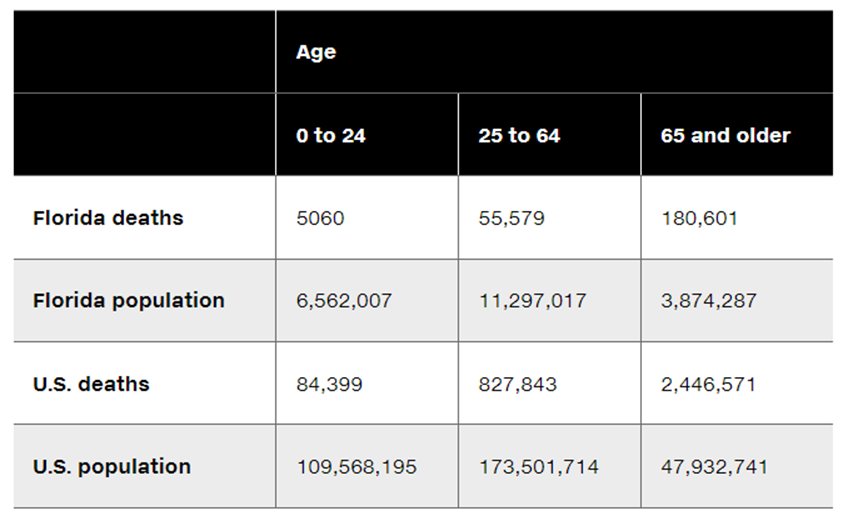The height and width of the screenshot is (521, 853).
Task: Select the cell with value 180,601
Action: pyautogui.click(x=737, y=218)
